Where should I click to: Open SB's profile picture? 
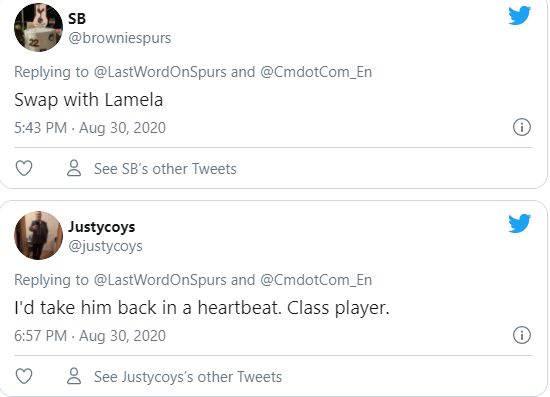click(x=39, y=27)
